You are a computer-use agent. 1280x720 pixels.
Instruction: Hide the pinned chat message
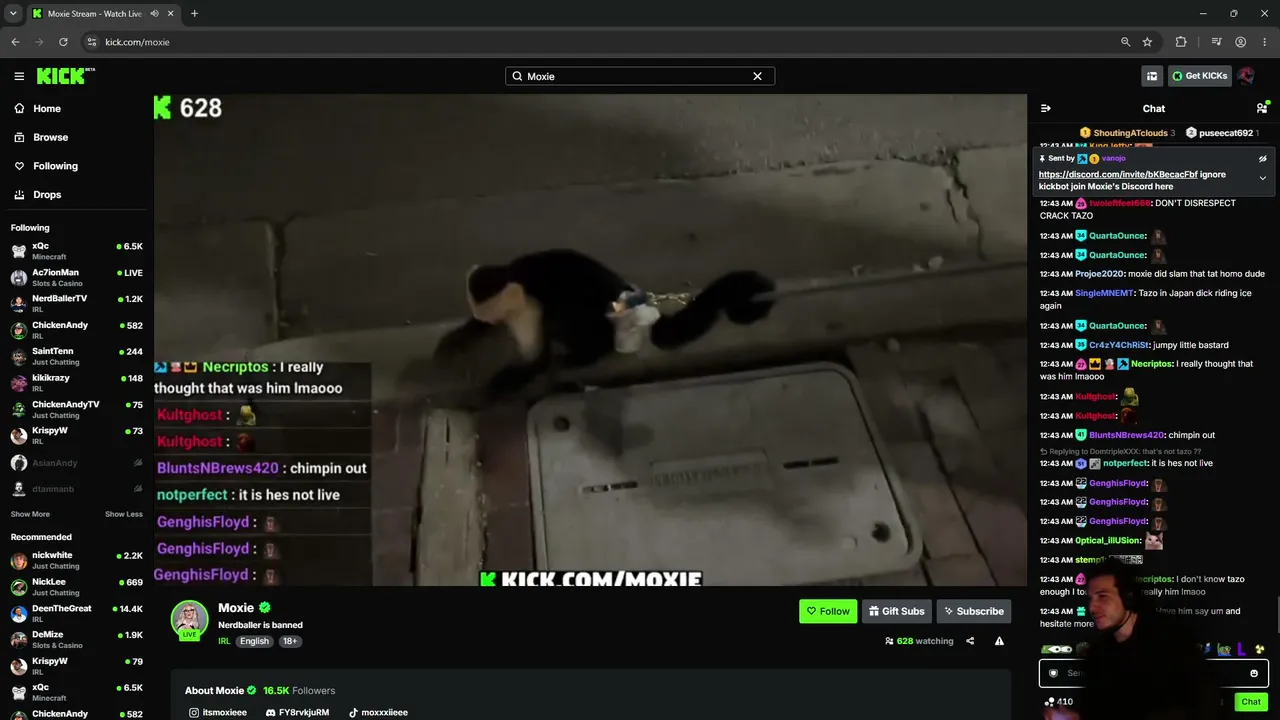pos(1263,159)
